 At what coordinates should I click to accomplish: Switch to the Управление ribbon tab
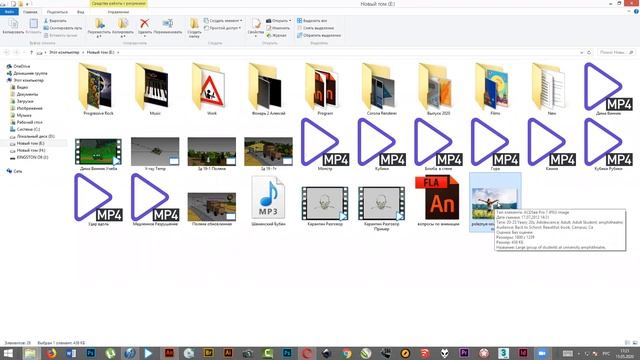(x=118, y=12)
